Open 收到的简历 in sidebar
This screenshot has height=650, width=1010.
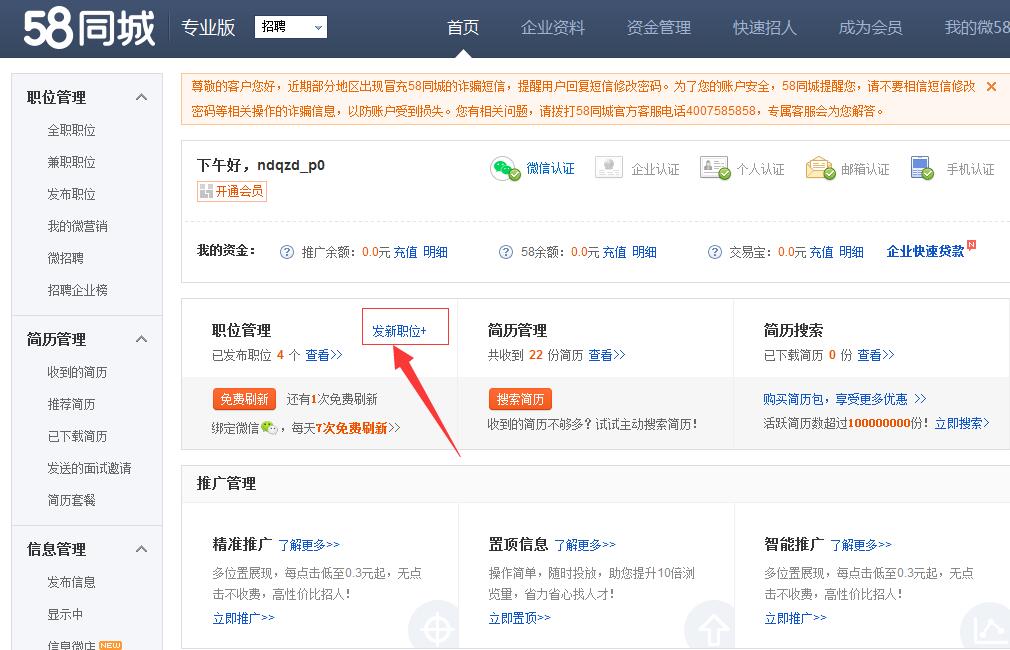[77, 372]
